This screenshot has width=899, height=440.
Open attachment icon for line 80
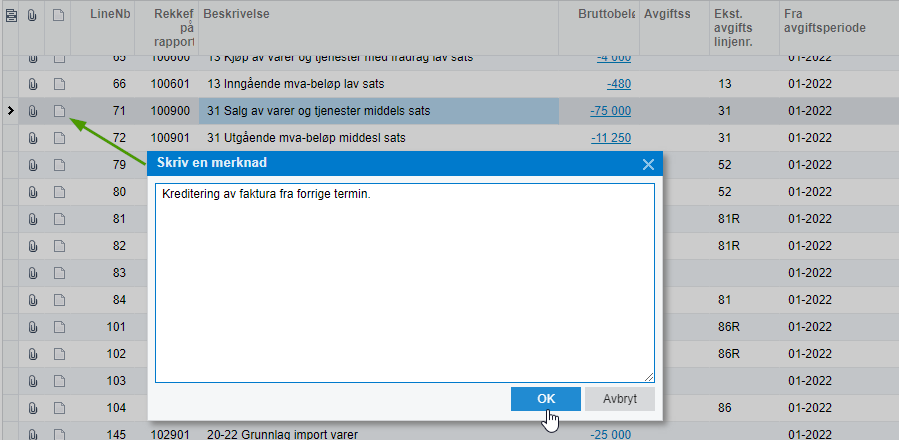(x=33, y=192)
